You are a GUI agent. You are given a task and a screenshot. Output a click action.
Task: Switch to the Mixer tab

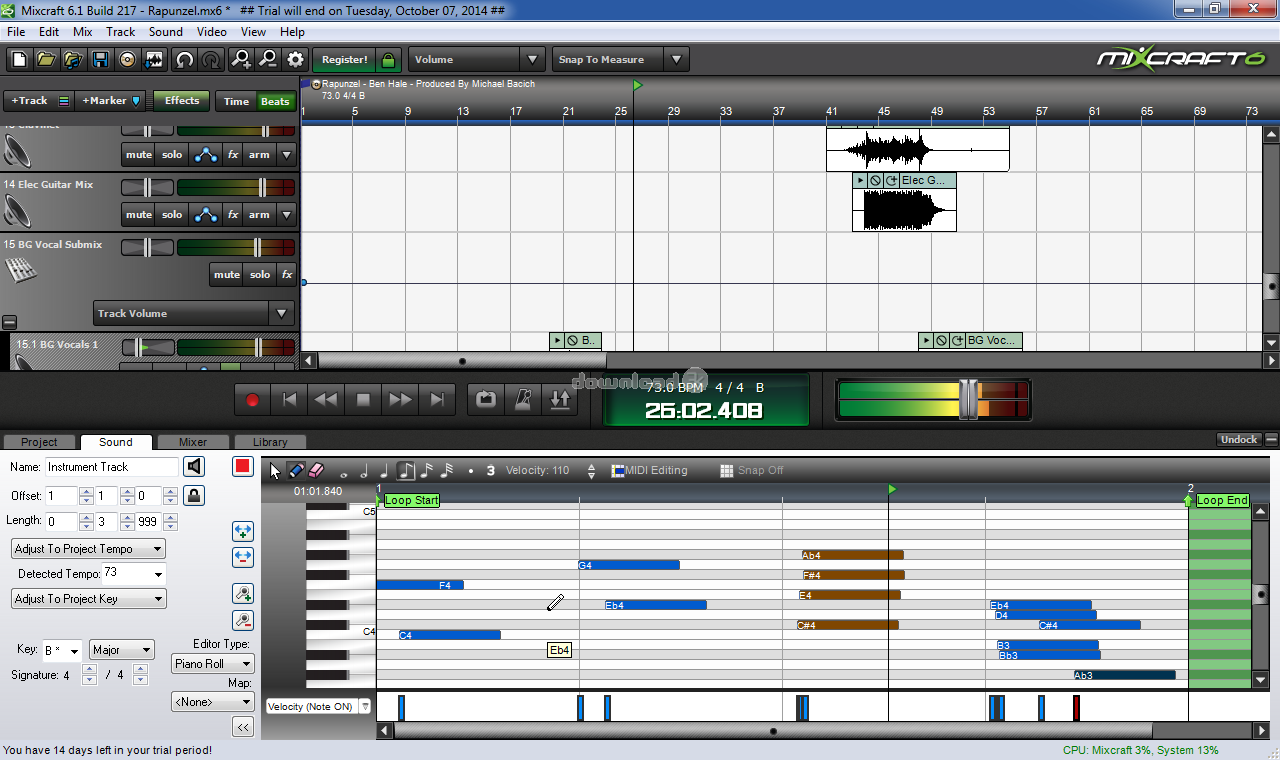coord(193,442)
